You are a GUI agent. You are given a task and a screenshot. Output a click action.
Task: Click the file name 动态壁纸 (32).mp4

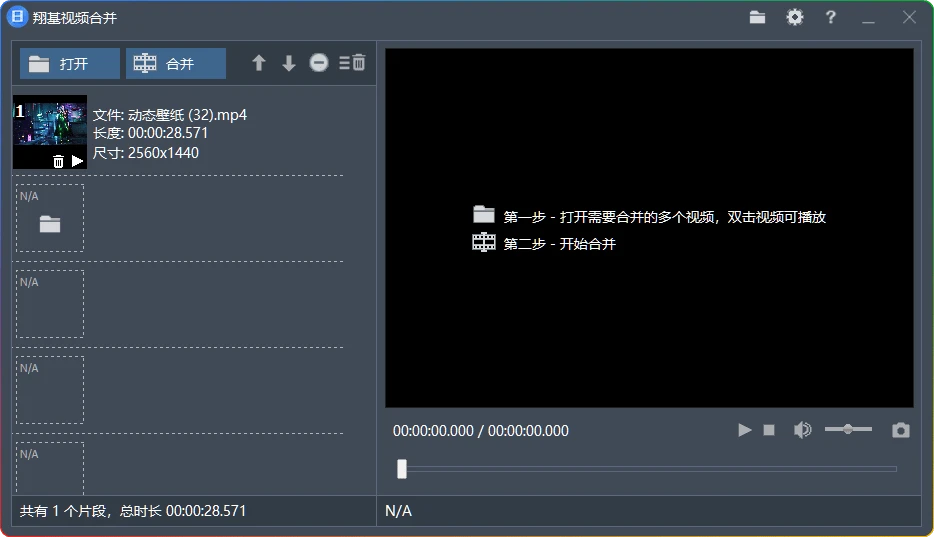click(x=188, y=115)
